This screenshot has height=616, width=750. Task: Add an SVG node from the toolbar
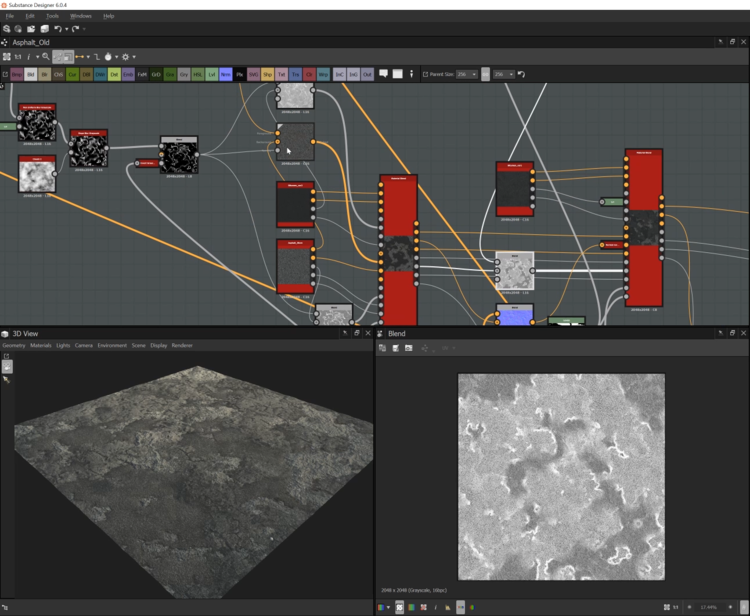[254, 75]
